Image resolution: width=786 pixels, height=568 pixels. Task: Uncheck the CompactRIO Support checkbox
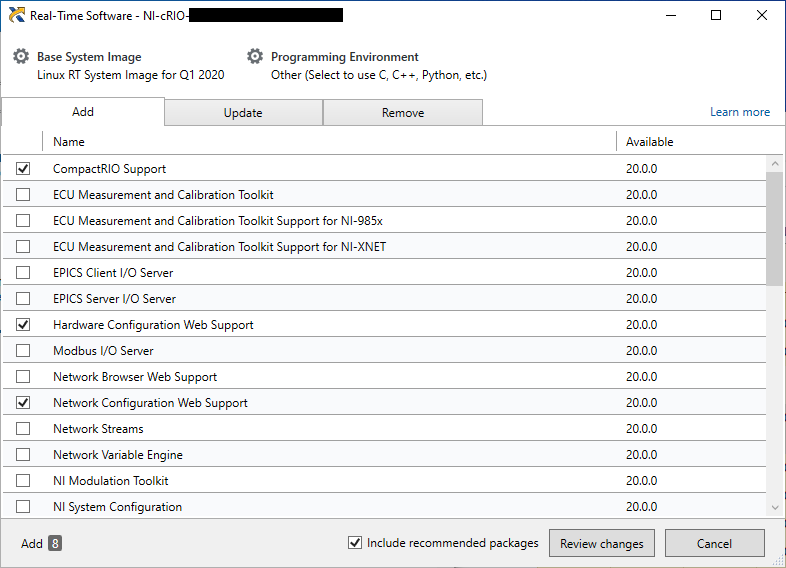click(x=23, y=169)
